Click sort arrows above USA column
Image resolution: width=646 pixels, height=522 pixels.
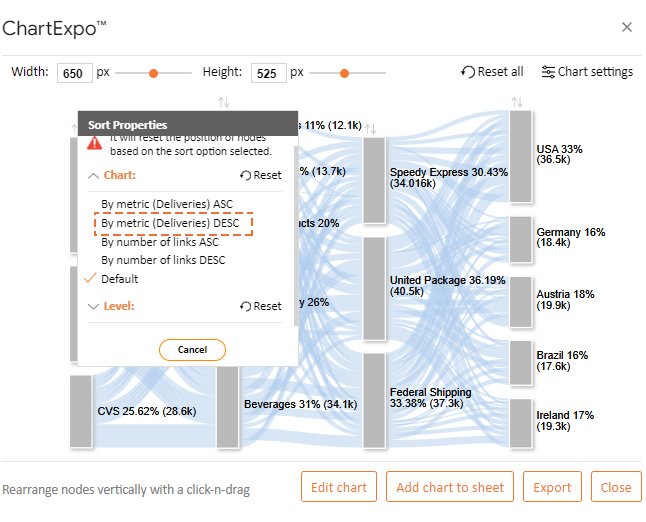517,101
